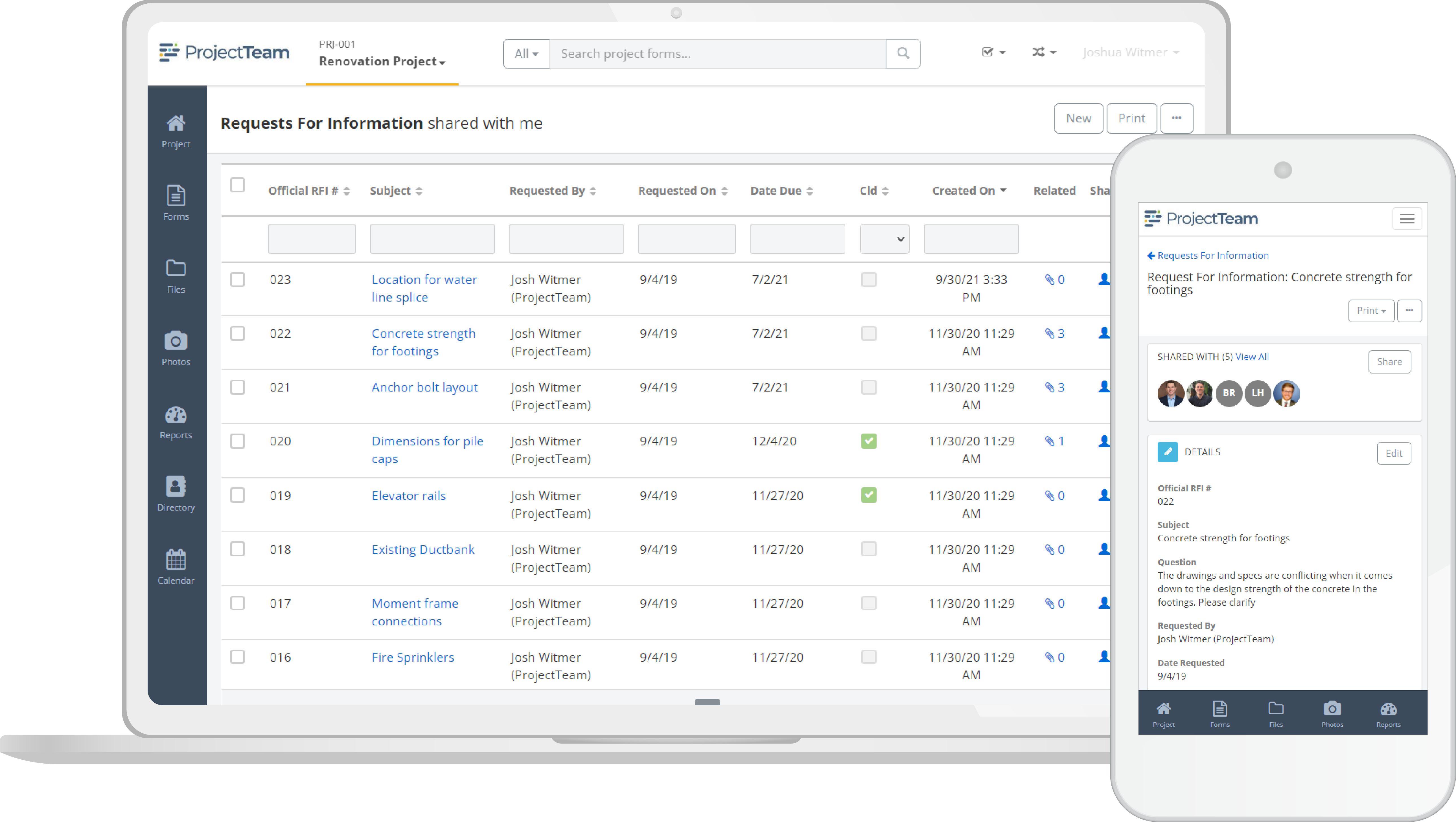
Task: Open Calendar in the left sidebar
Action: [x=176, y=567]
